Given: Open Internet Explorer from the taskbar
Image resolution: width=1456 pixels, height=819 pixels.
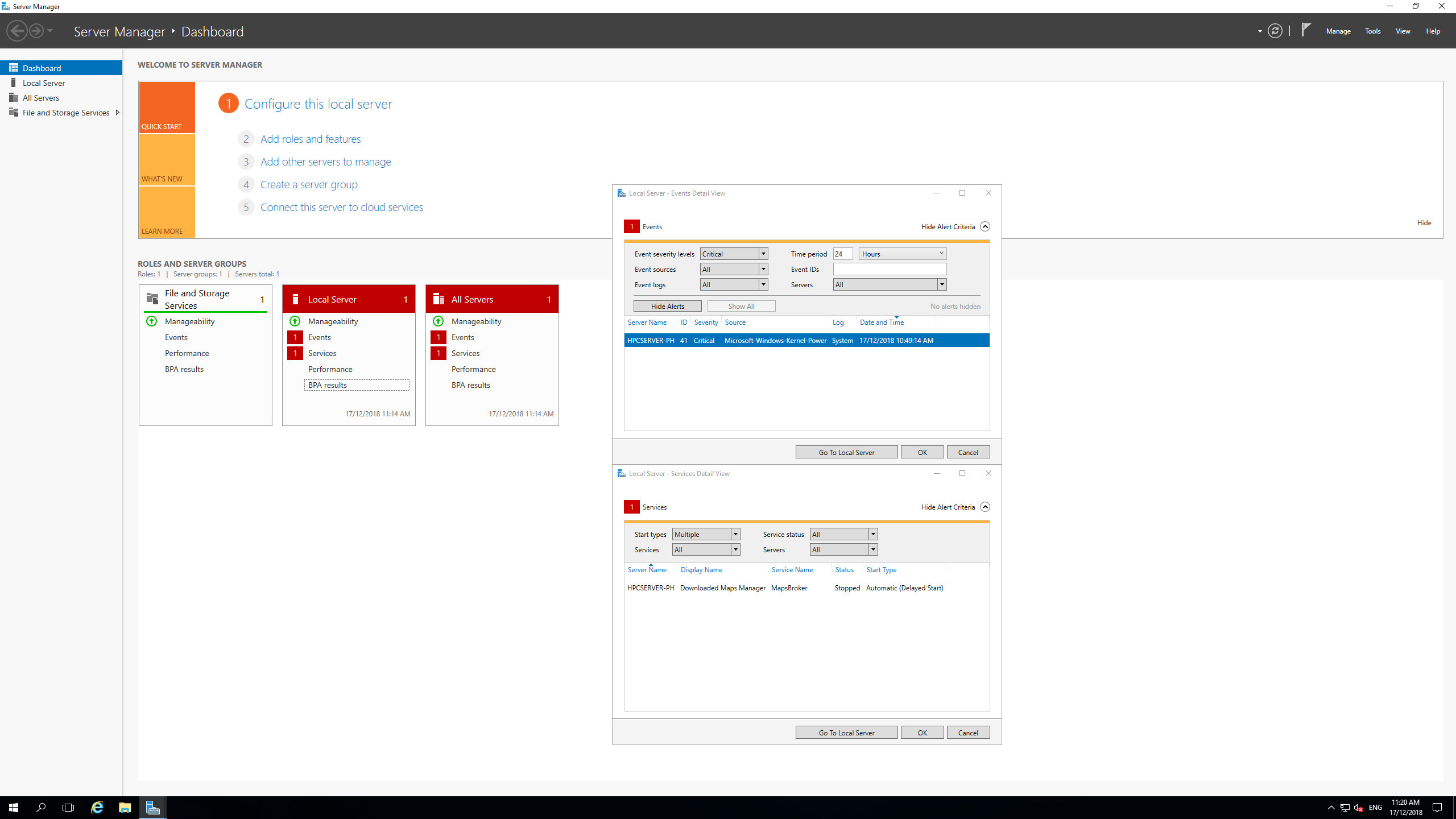Looking at the screenshot, I should pyautogui.click(x=97, y=808).
